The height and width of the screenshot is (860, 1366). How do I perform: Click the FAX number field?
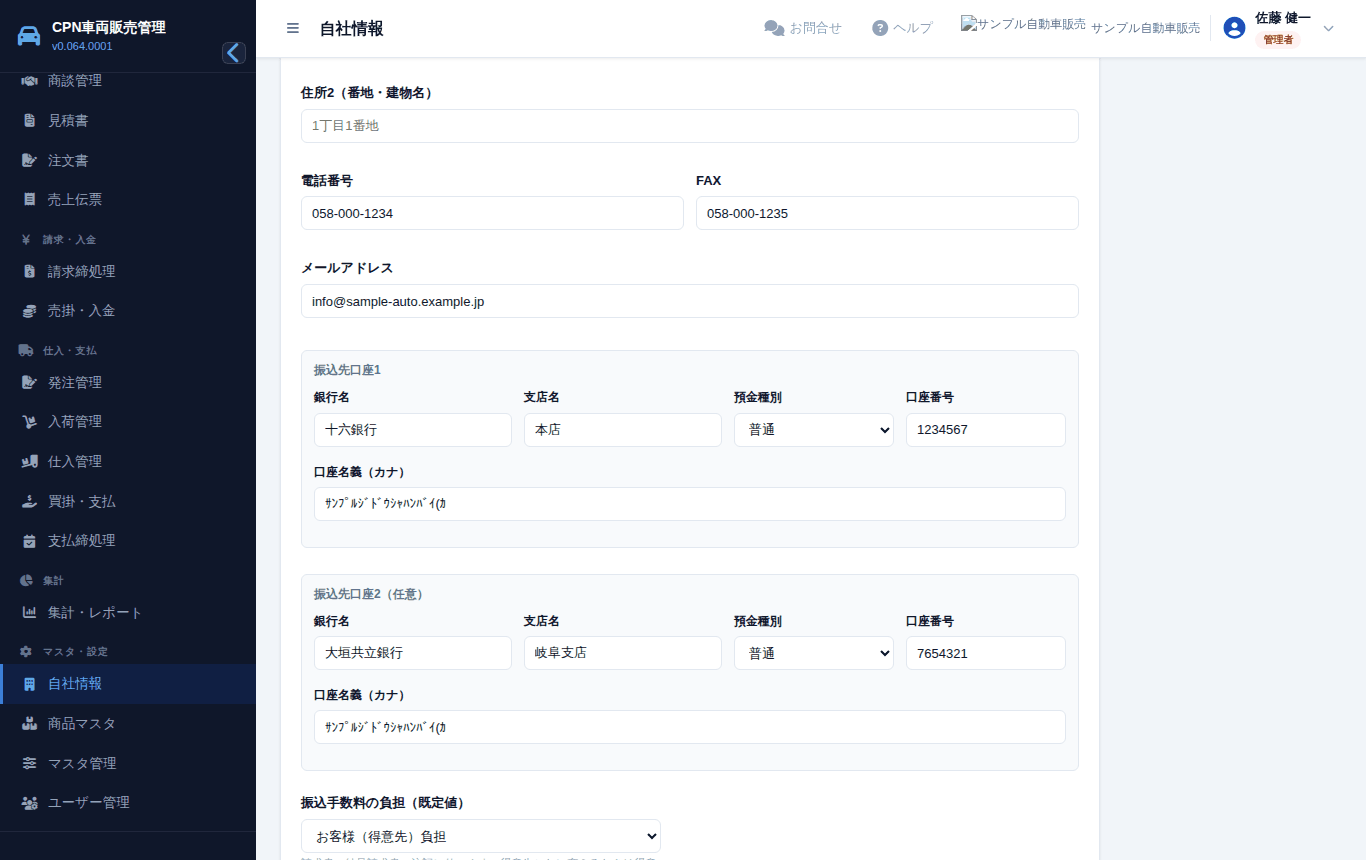point(887,213)
